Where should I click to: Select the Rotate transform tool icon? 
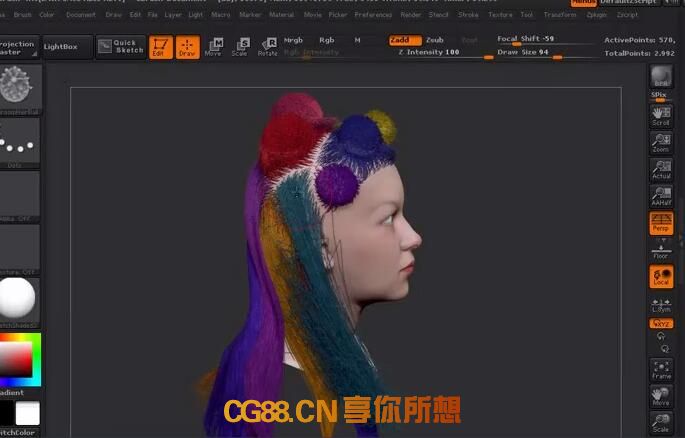click(x=267, y=47)
